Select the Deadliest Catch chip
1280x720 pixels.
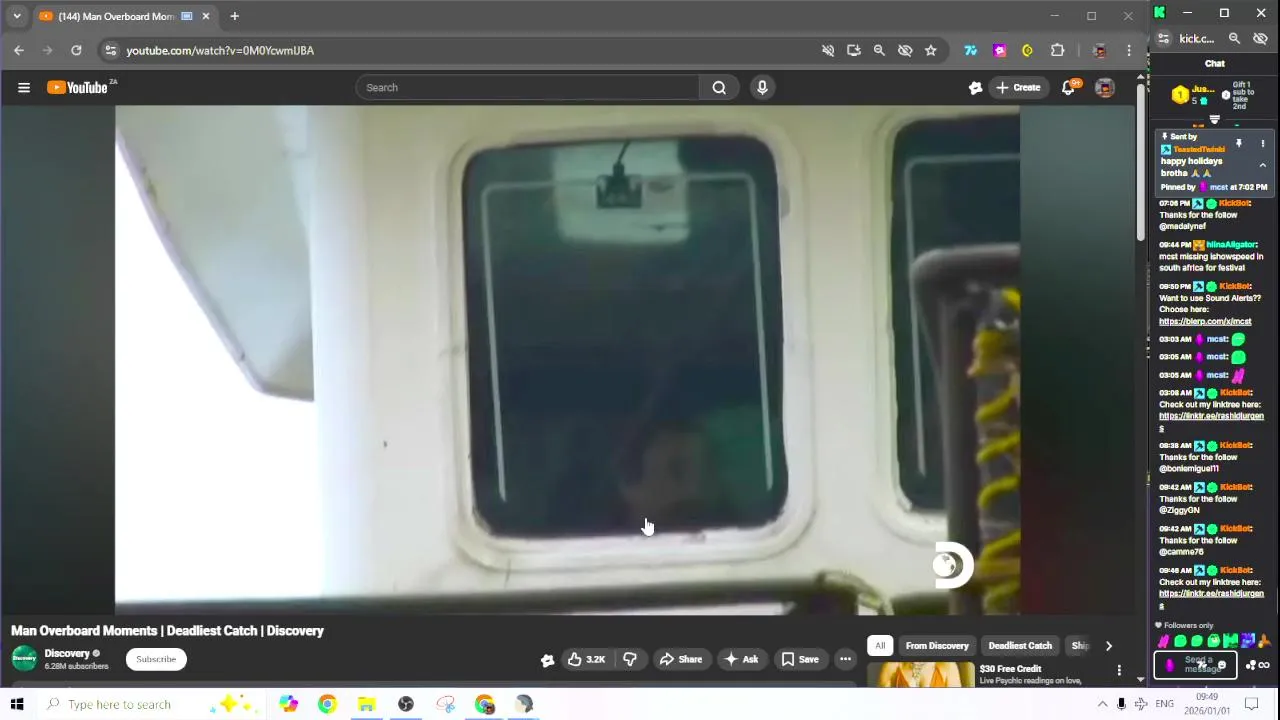click(1020, 646)
